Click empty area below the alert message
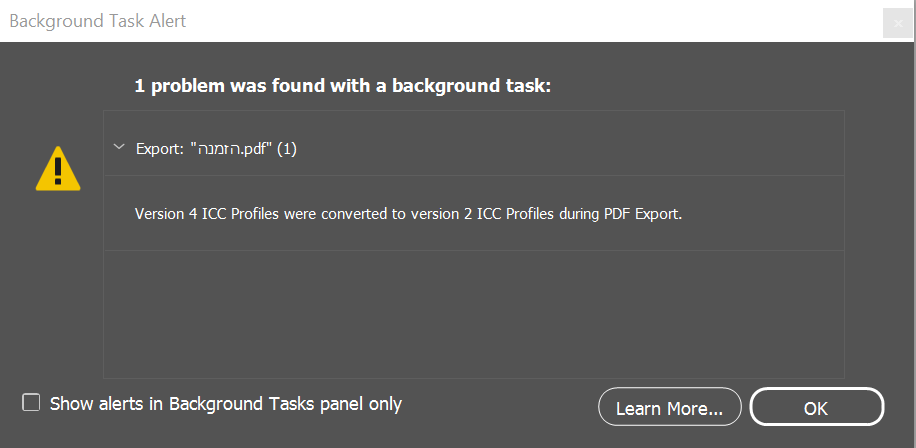This screenshot has width=916, height=448. pos(474,312)
